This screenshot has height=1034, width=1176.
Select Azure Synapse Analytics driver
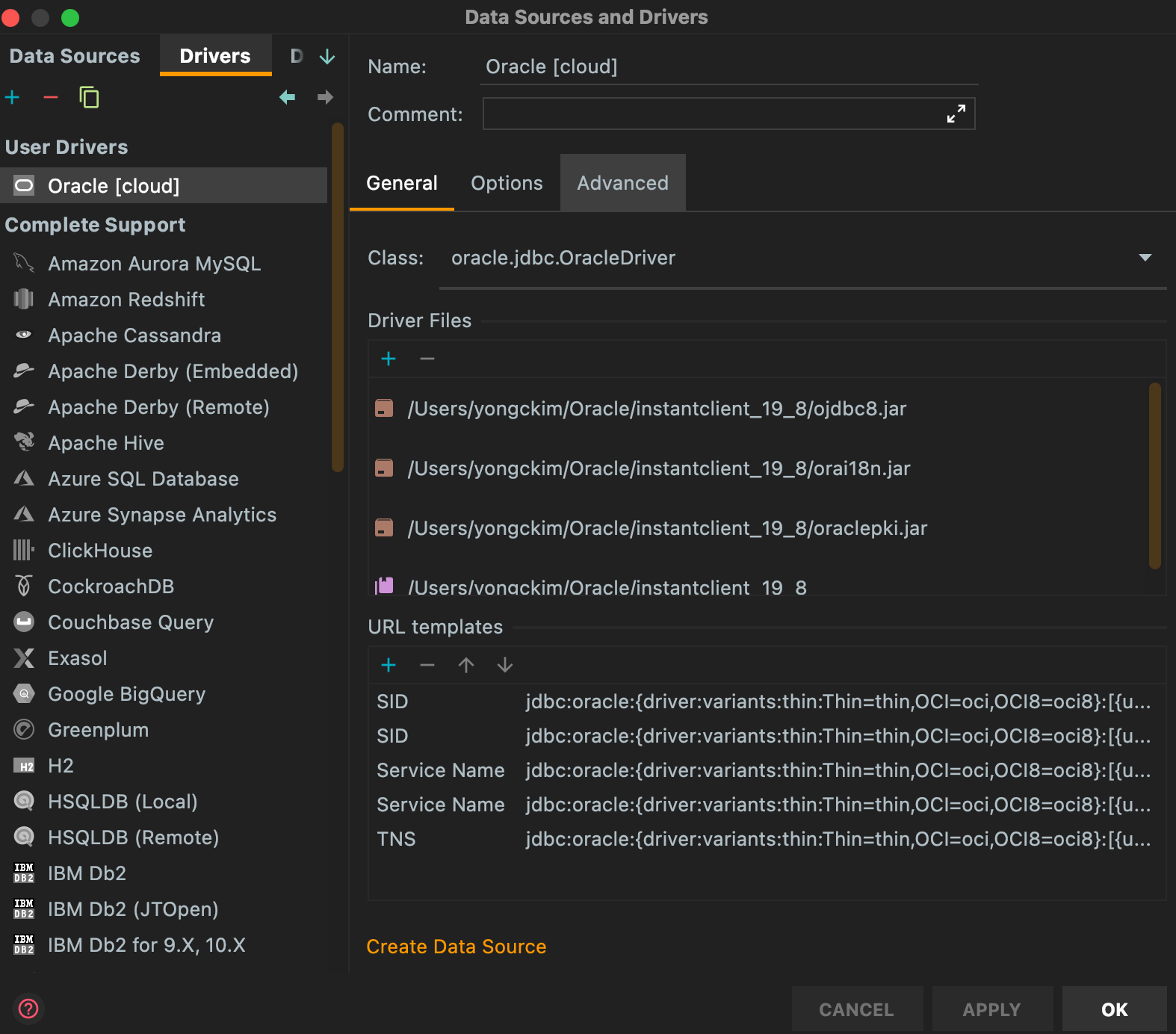164,514
